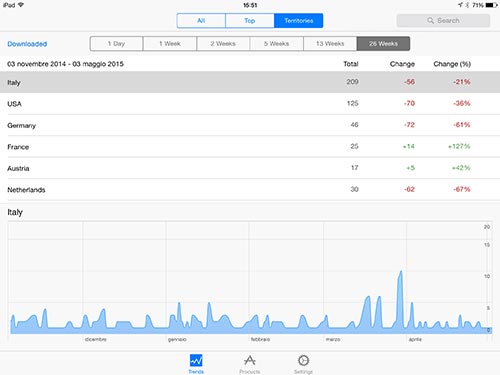Sort by the Total column header
The height and width of the screenshot is (375, 500).
(x=351, y=64)
